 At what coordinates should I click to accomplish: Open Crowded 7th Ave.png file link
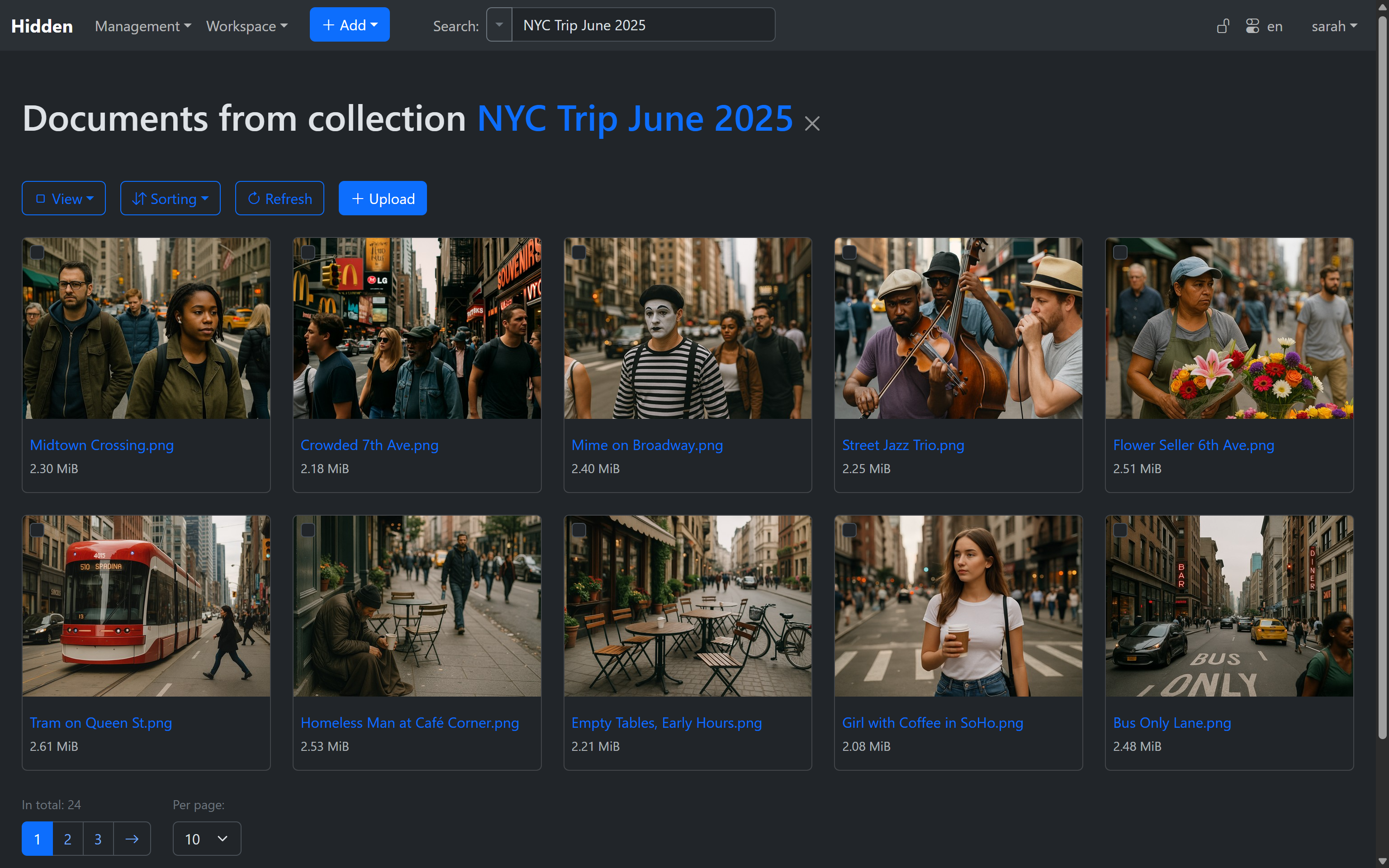370,445
